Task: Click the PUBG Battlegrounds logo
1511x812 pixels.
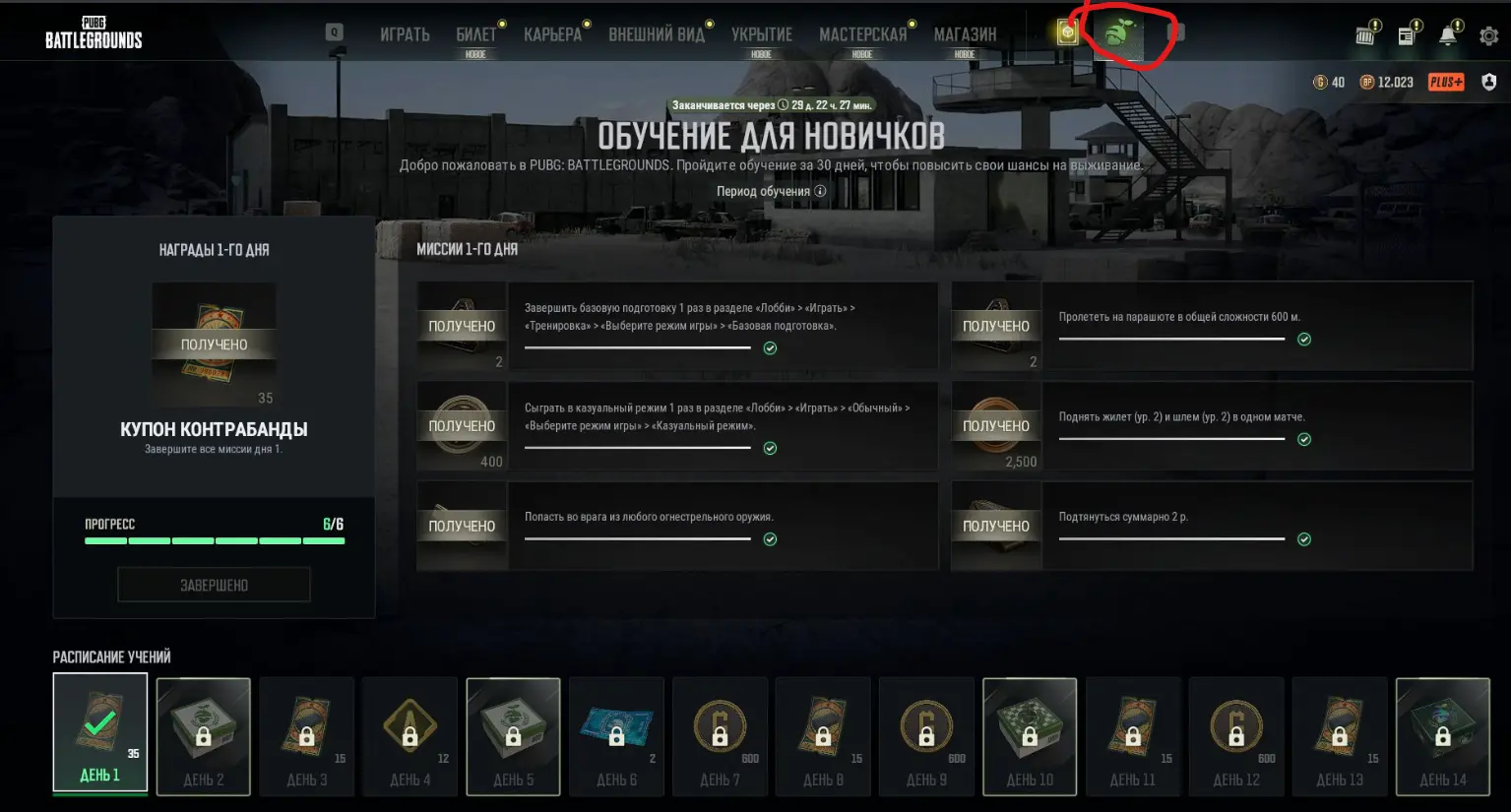Action: tap(94, 32)
